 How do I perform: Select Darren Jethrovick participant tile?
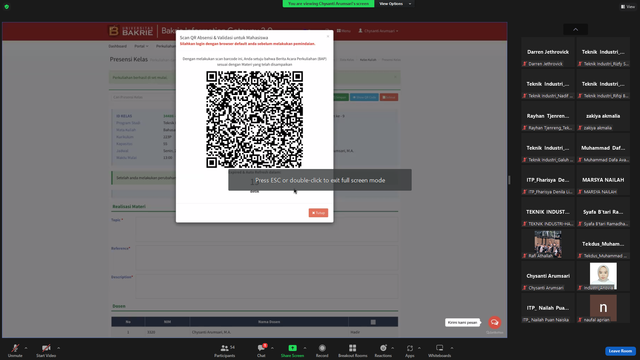tap(548, 52)
